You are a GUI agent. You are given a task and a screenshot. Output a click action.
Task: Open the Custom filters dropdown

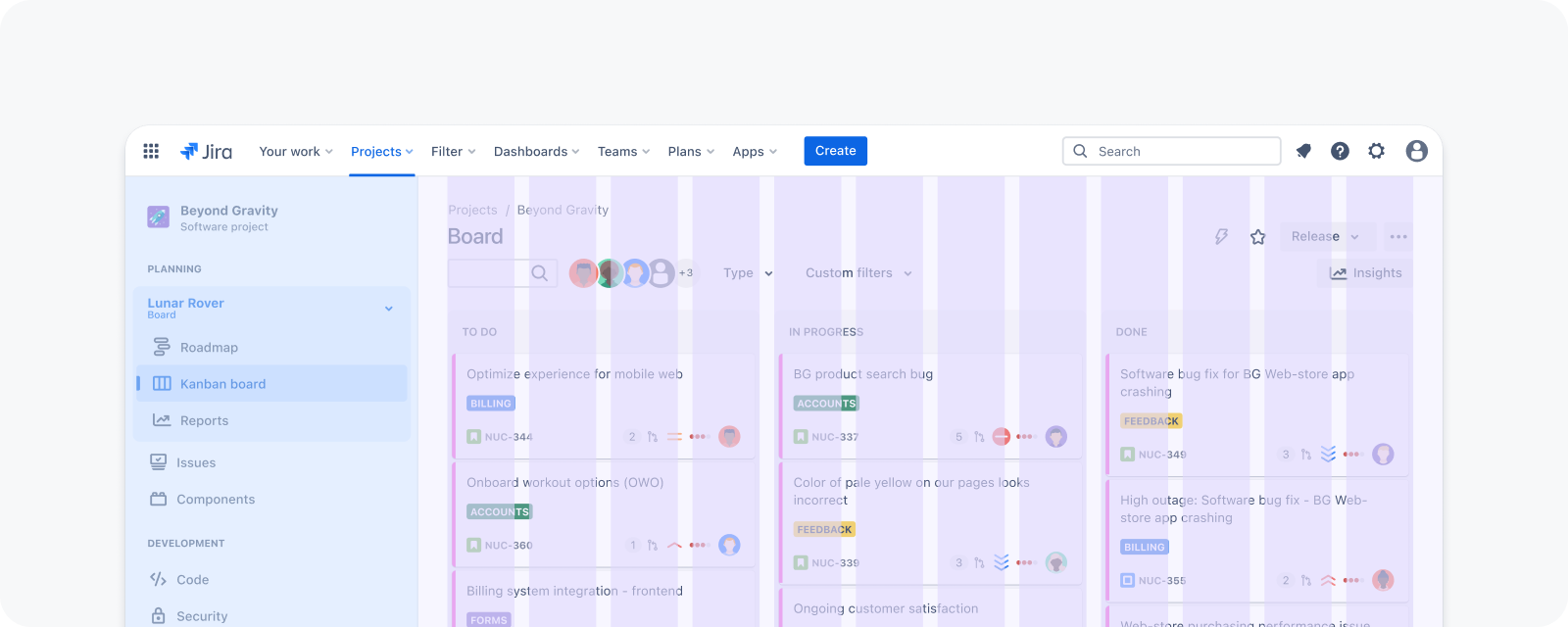tap(858, 273)
